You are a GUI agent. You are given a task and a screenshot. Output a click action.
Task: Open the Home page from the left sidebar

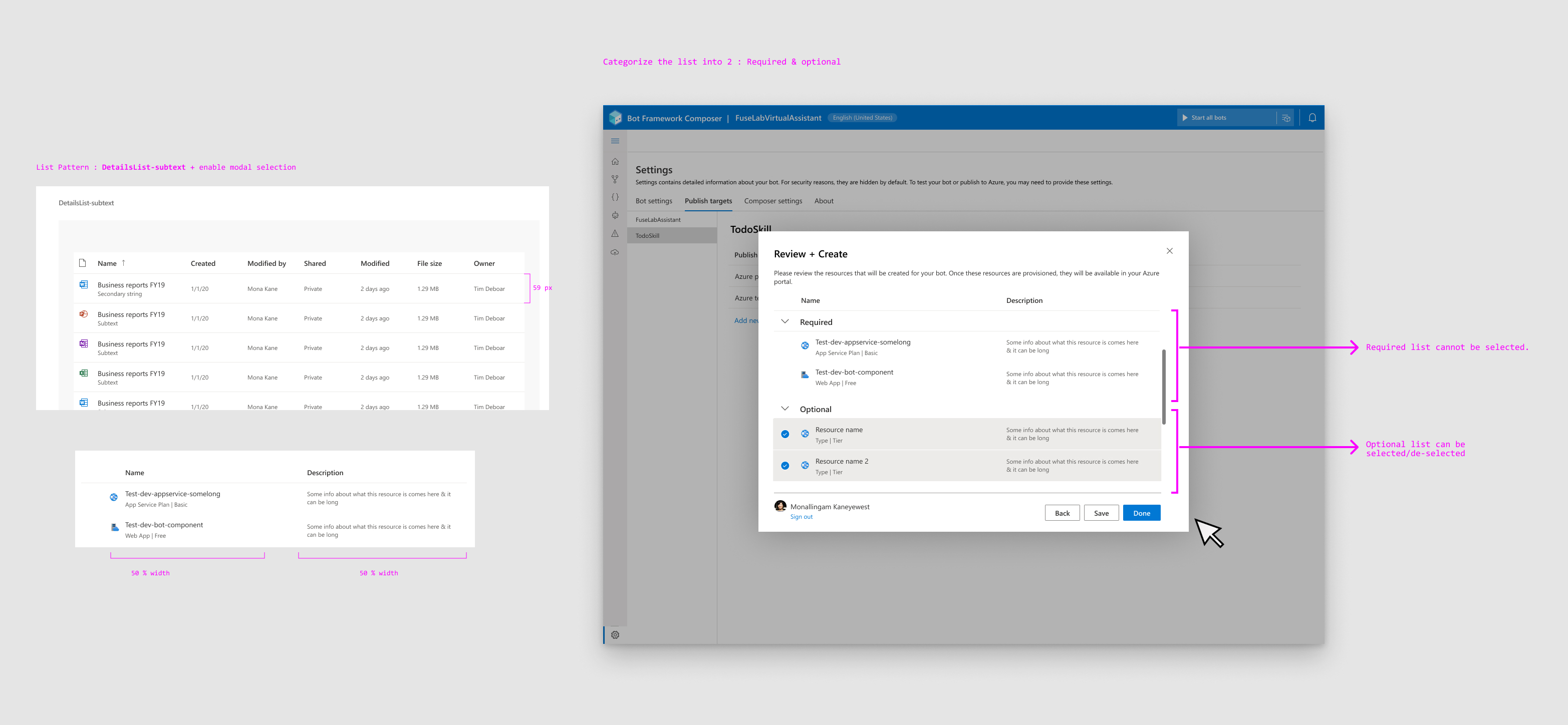(615, 161)
